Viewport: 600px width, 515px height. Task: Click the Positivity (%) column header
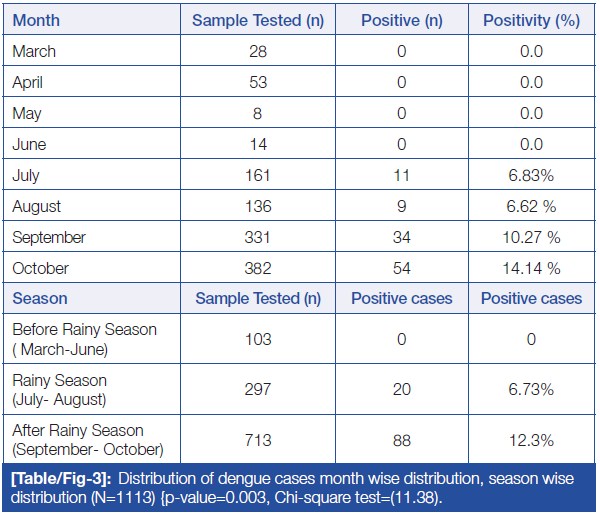pyautogui.click(x=531, y=20)
